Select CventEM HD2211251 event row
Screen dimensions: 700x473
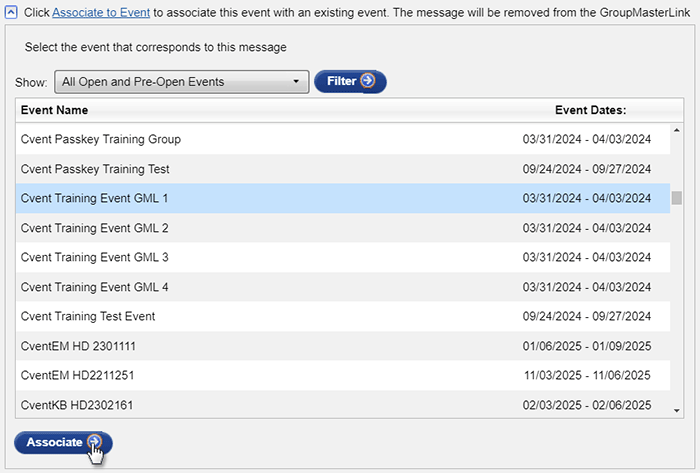click(77, 376)
